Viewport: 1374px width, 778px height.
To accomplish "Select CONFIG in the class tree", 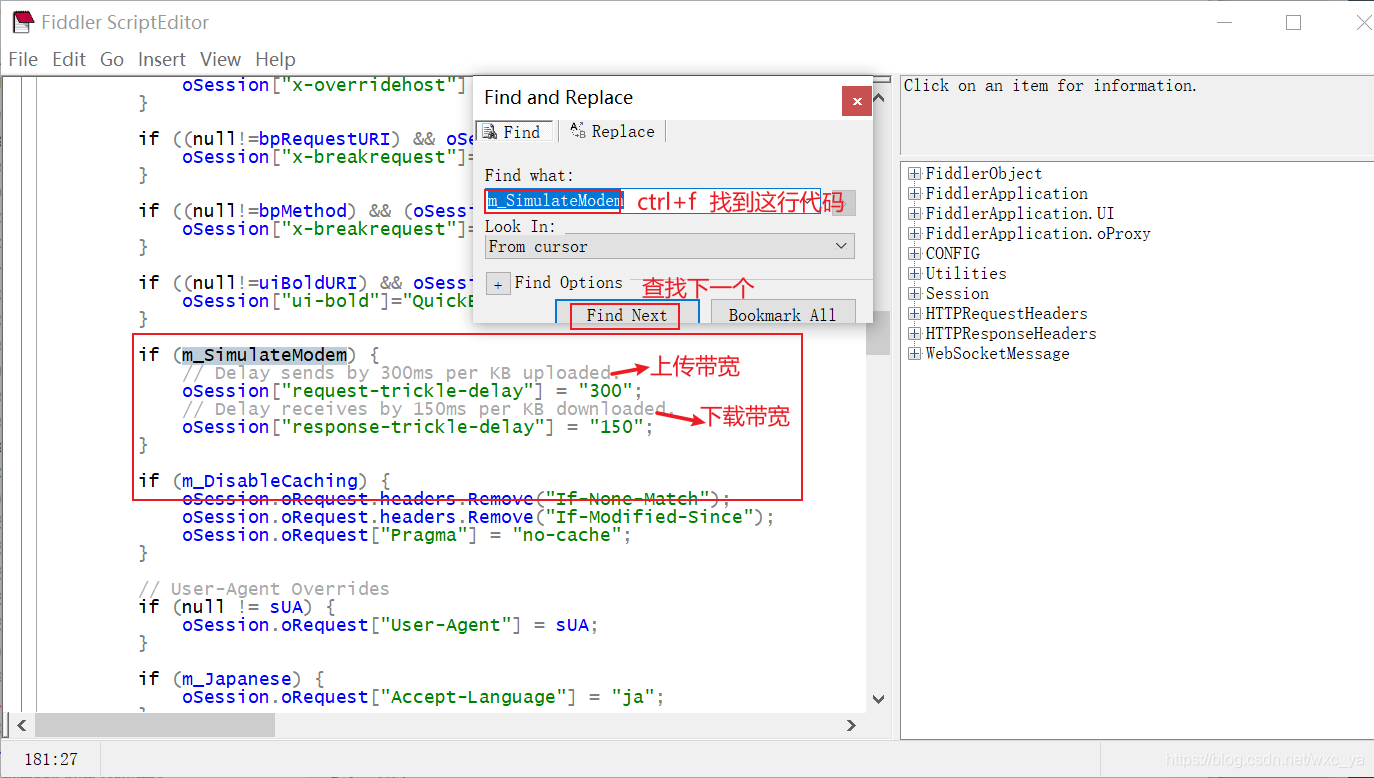I will point(953,254).
